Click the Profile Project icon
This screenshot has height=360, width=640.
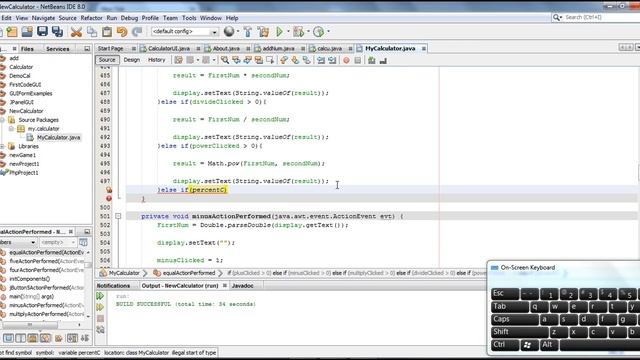319,31
